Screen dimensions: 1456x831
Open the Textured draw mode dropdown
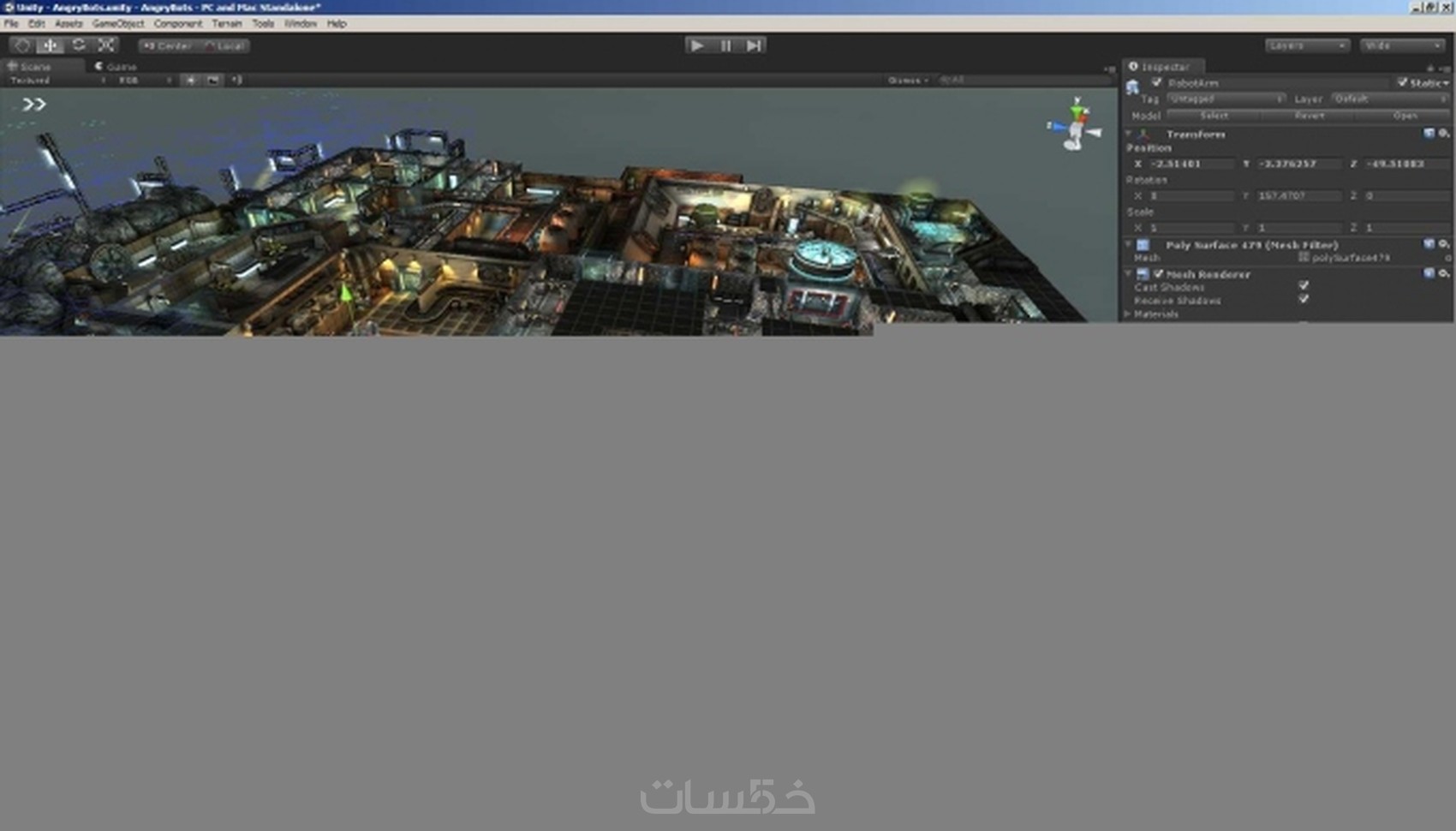(x=57, y=80)
